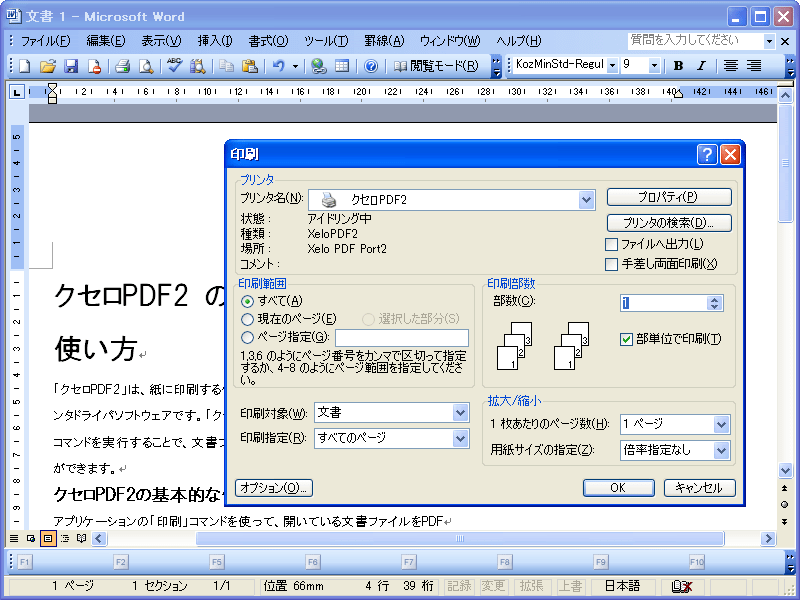
Task: Open the 印刷対象 dropdown showing 文書
Action: pyautogui.click(x=460, y=412)
